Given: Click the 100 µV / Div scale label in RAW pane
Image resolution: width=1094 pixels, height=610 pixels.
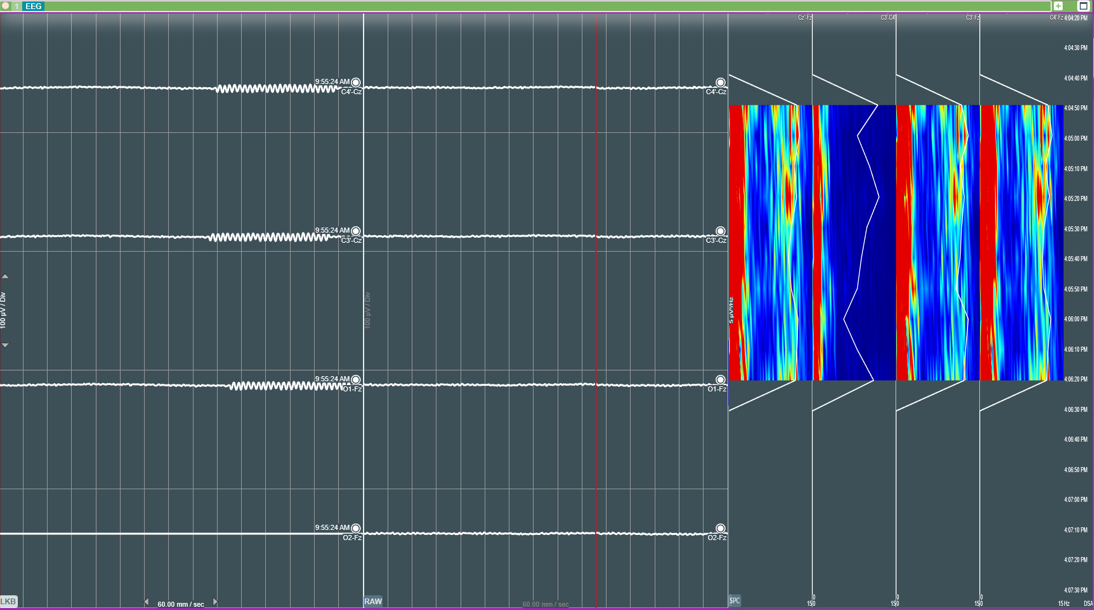Looking at the screenshot, I should click(368, 311).
